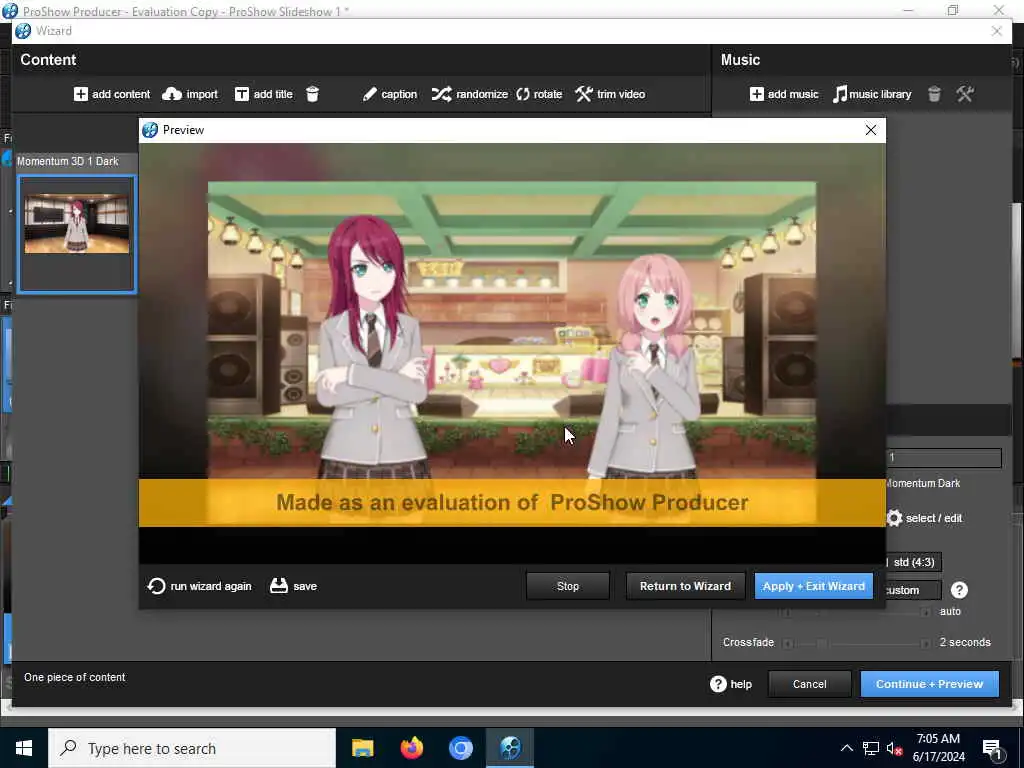
Task: Open Firefox from taskbar
Action: [x=411, y=748]
